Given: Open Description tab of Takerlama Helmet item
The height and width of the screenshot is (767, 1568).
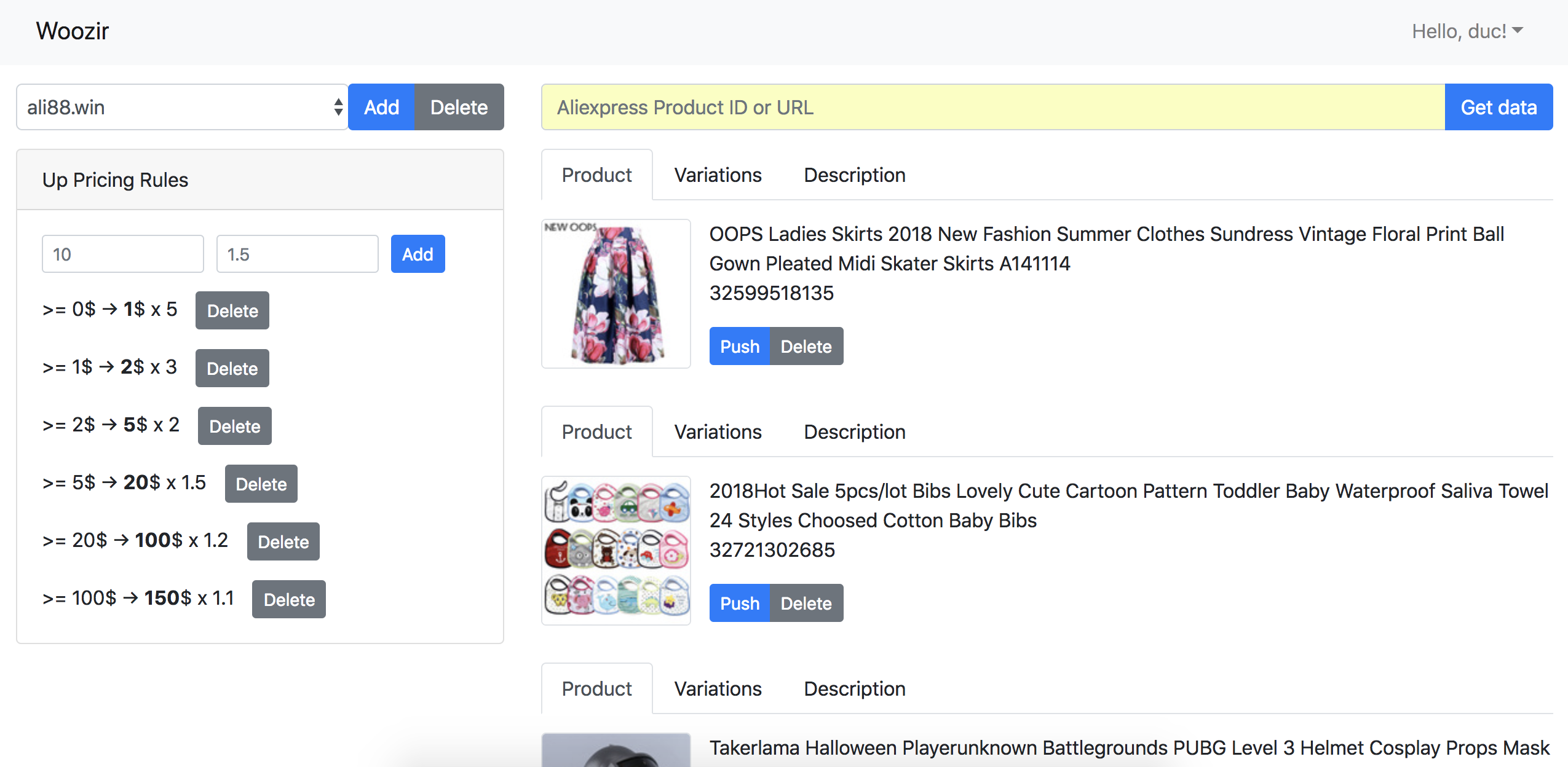Looking at the screenshot, I should click(855, 689).
